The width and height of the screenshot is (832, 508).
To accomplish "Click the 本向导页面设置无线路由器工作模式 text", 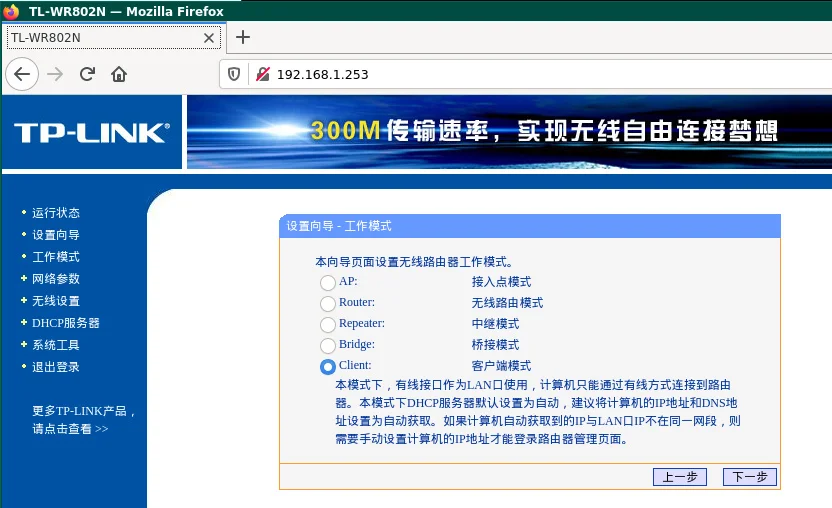I will pyautogui.click(x=414, y=262).
